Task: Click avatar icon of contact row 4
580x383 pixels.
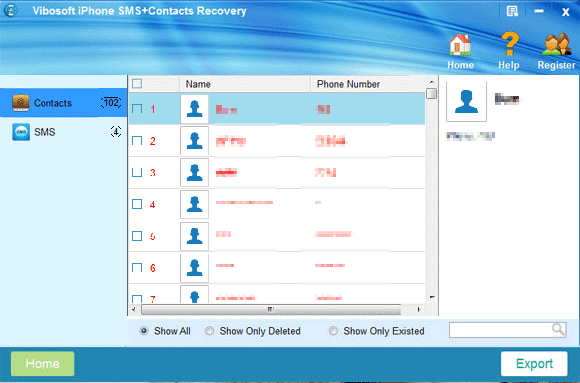Action: pos(195,204)
